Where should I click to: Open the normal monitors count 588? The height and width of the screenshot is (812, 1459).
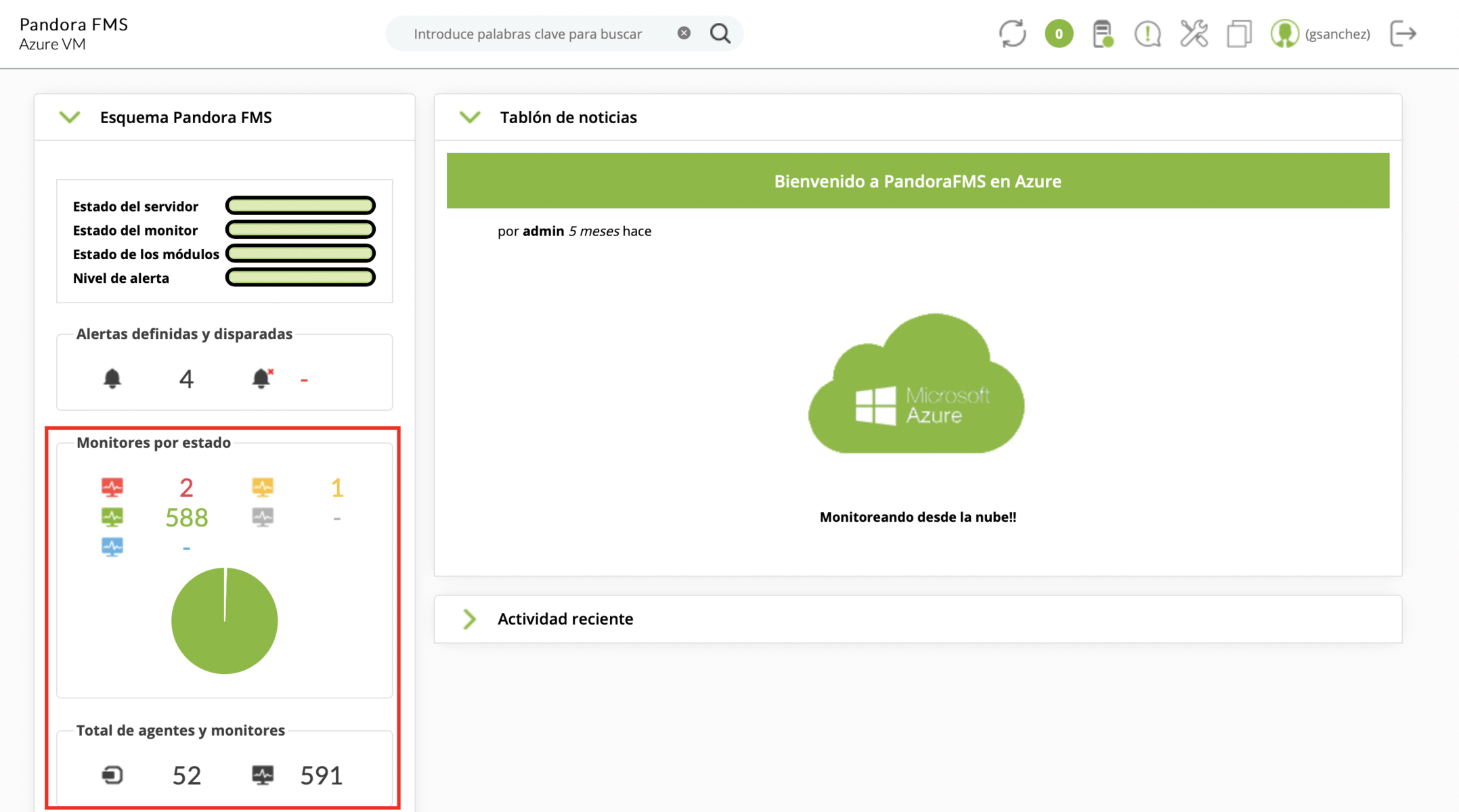click(x=187, y=518)
